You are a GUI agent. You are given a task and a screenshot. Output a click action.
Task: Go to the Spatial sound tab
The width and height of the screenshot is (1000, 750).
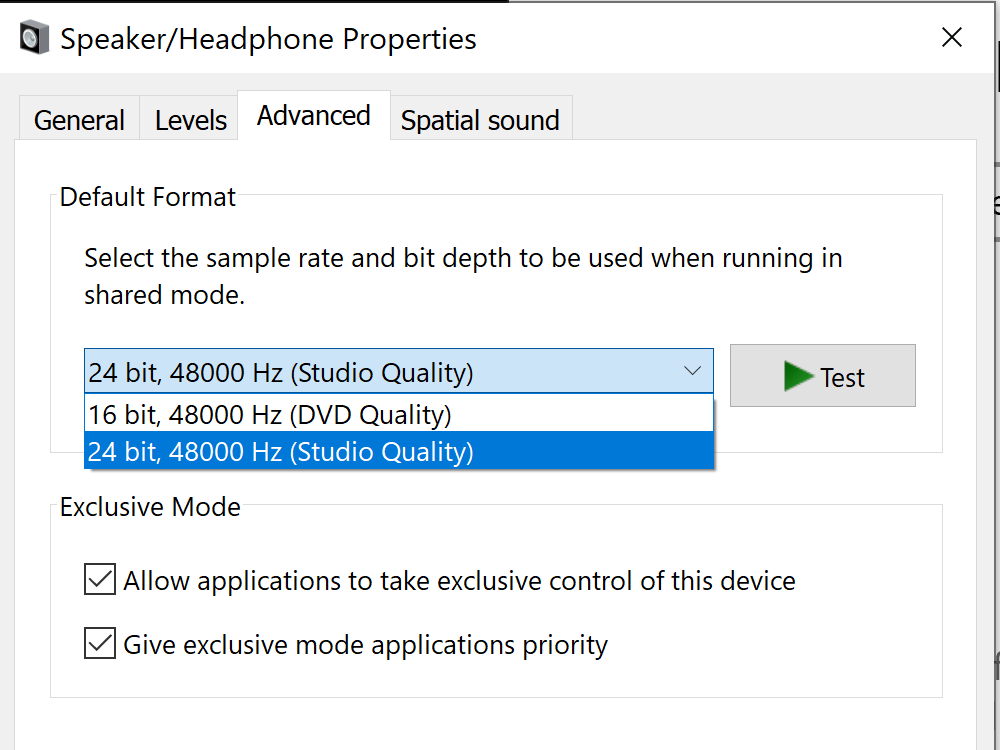(480, 121)
